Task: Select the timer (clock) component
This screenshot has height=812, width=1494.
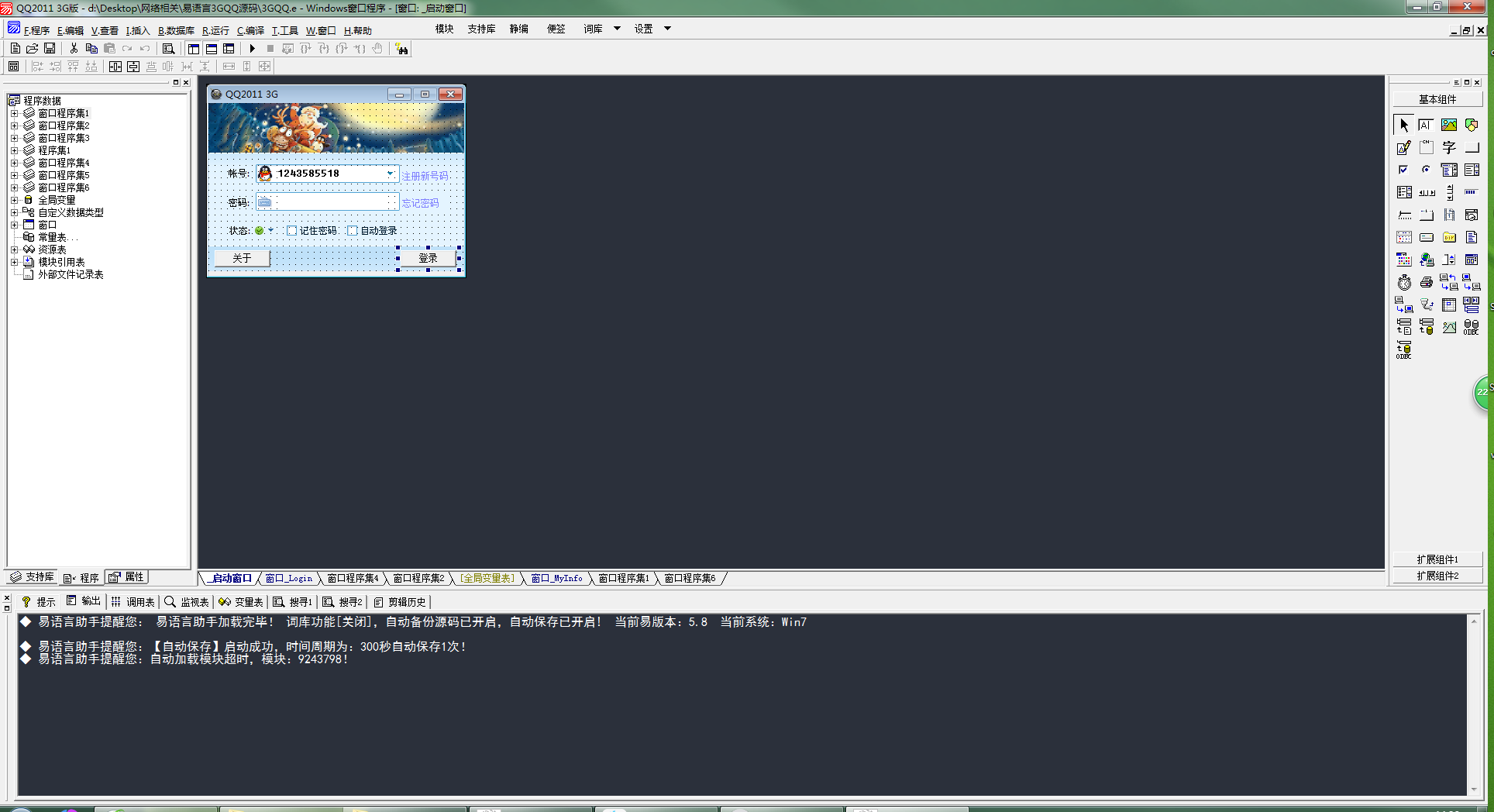Action: [1404, 283]
